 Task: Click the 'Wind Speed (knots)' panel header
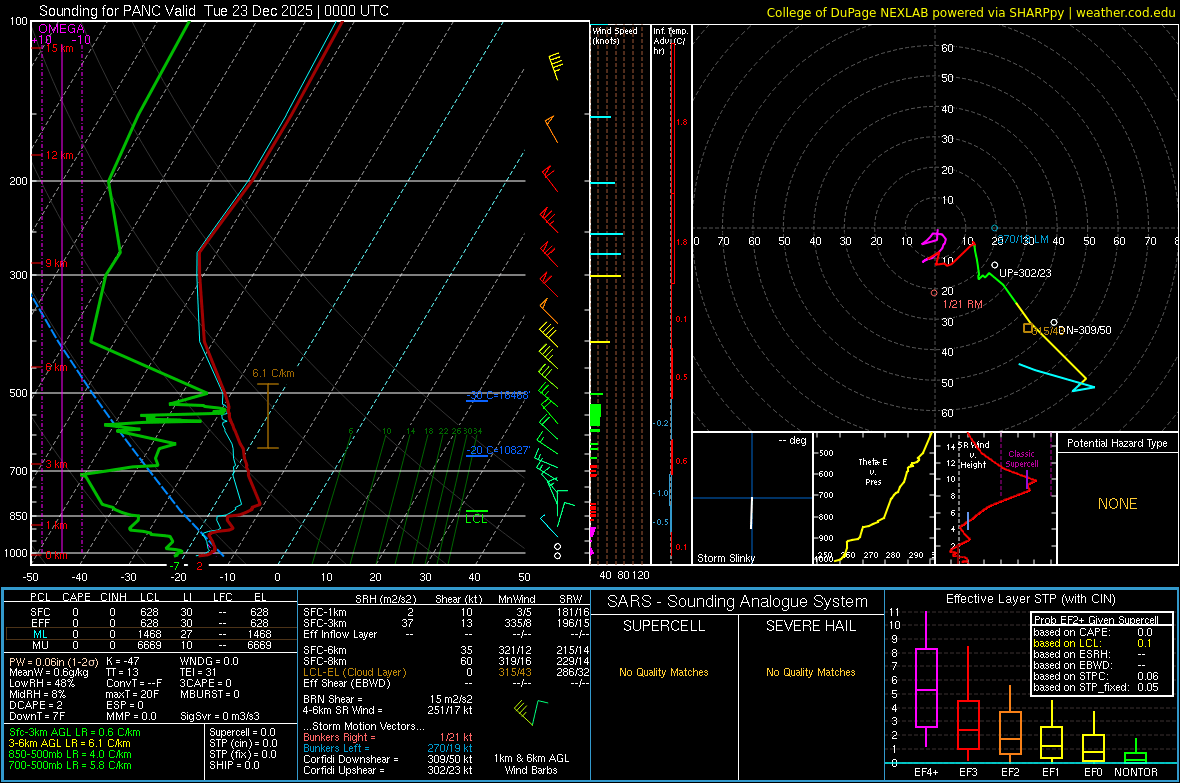(615, 35)
